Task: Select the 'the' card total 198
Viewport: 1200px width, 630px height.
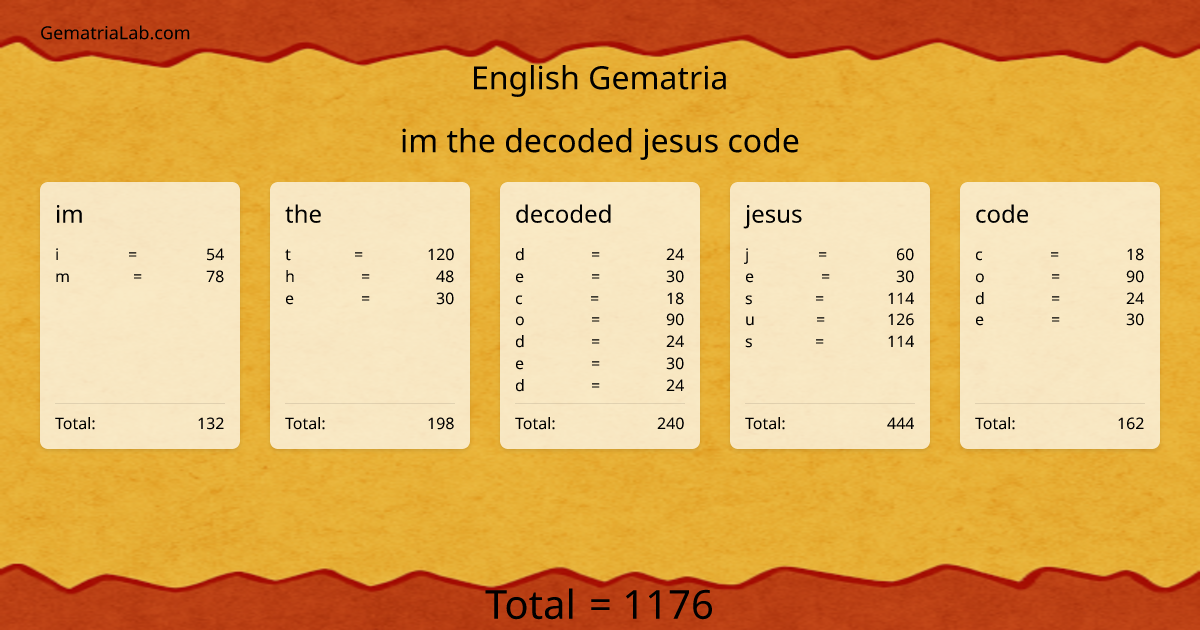Action: click(x=441, y=423)
